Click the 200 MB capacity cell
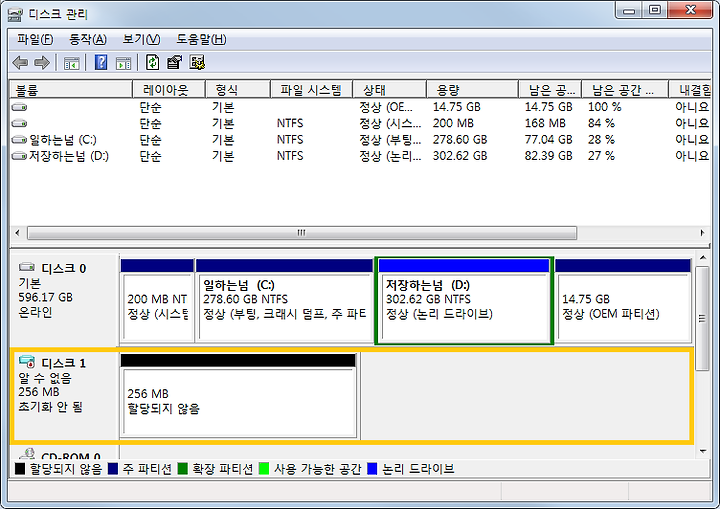This screenshot has width=720, height=509. (x=453, y=123)
